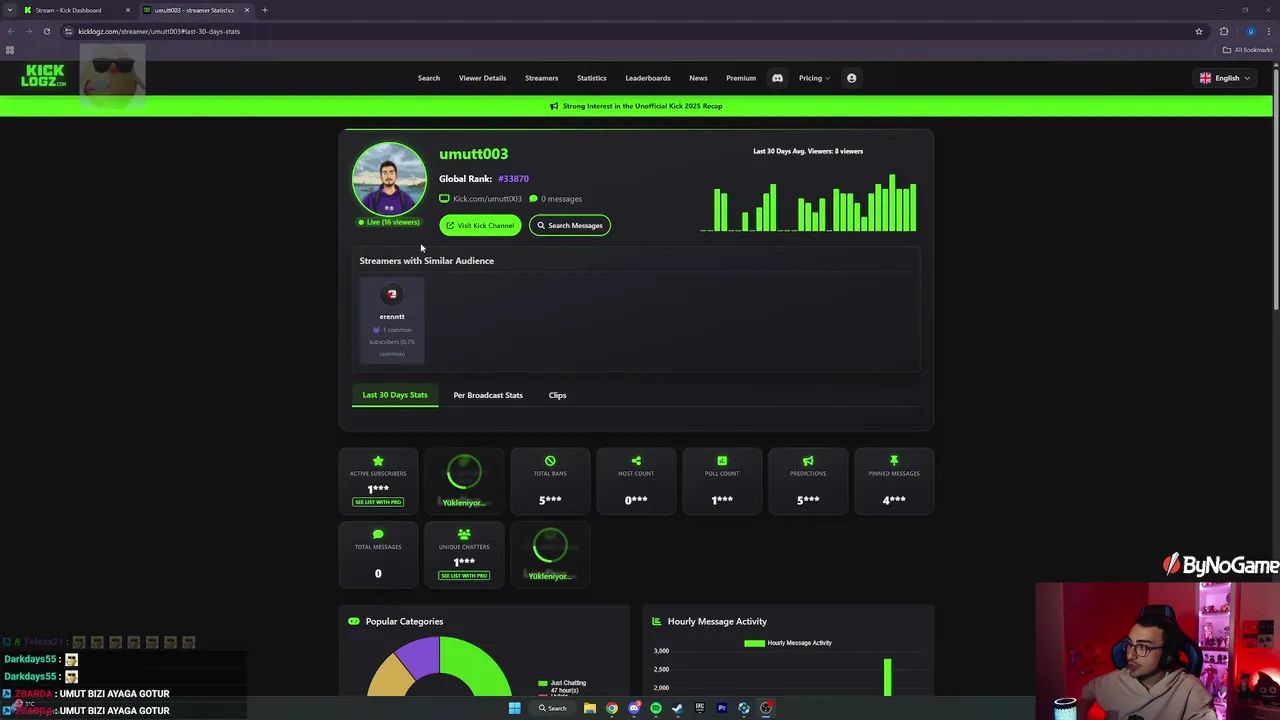The width and height of the screenshot is (1280, 720).
Task: Open Epic Games Launcher from the taskbar
Action: coord(700,708)
